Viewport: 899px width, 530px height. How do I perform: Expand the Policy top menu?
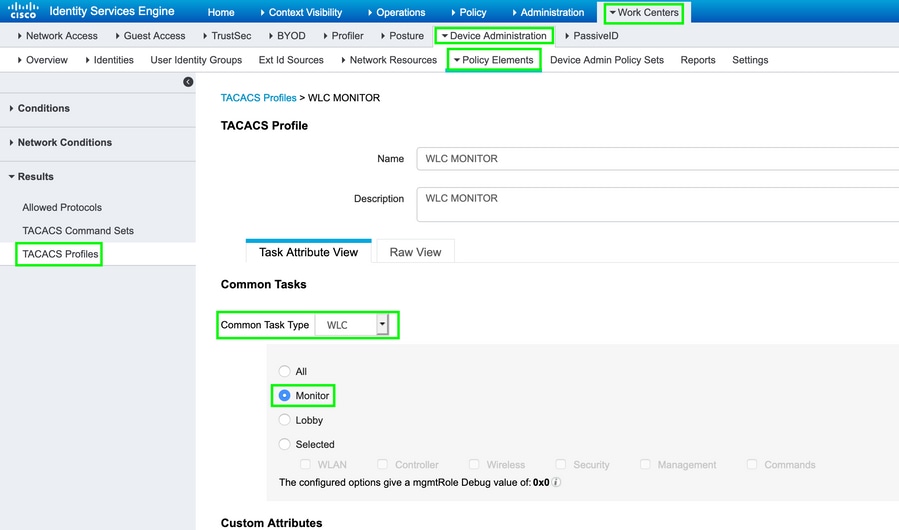tap(468, 12)
